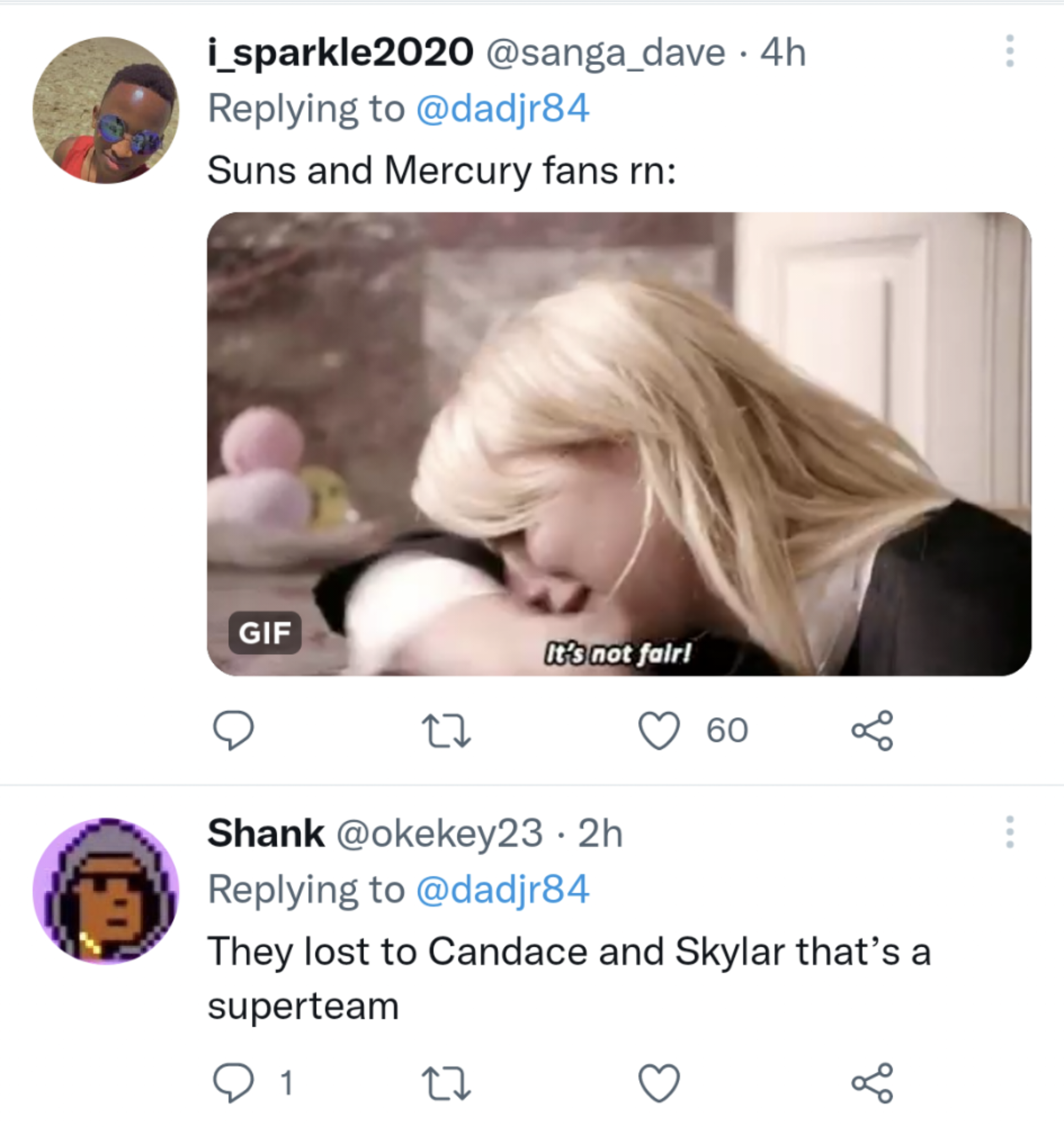Image resolution: width=1064 pixels, height=1128 pixels.
Task: Click @dadjr84 mention in i_sparkle2020's reply
Action: [x=503, y=109]
